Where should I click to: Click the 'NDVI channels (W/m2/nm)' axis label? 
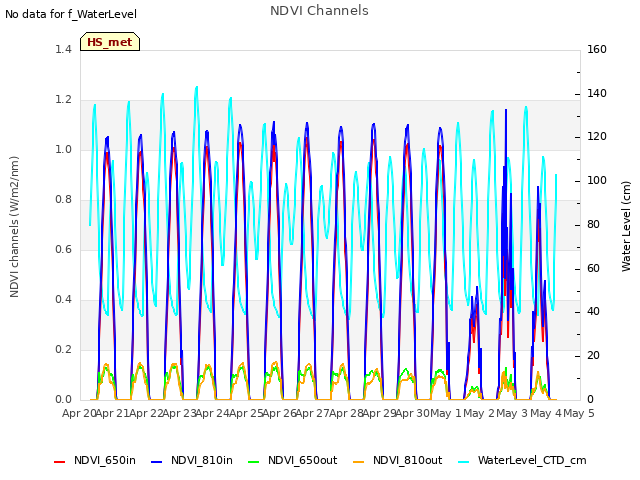point(14,227)
